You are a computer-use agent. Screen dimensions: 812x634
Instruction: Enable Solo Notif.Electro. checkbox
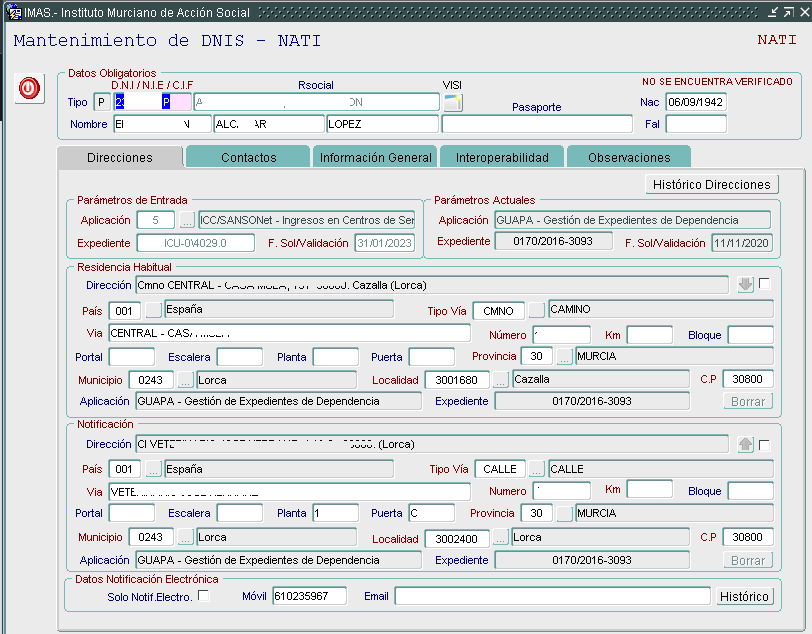click(204, 596)
